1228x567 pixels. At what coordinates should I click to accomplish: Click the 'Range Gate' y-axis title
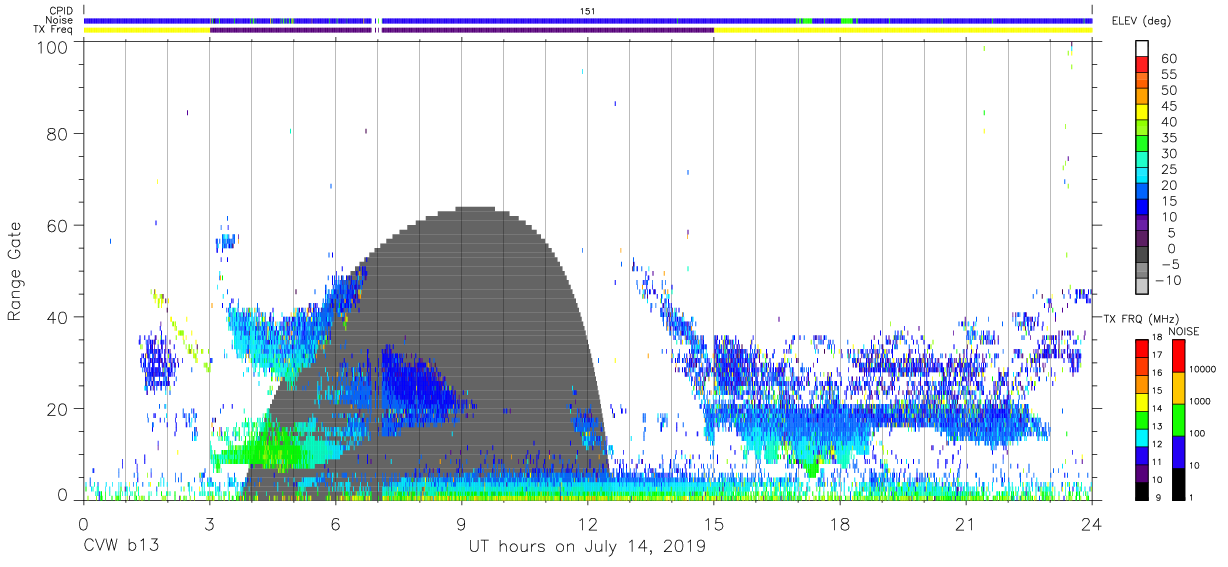coord(15,271)
